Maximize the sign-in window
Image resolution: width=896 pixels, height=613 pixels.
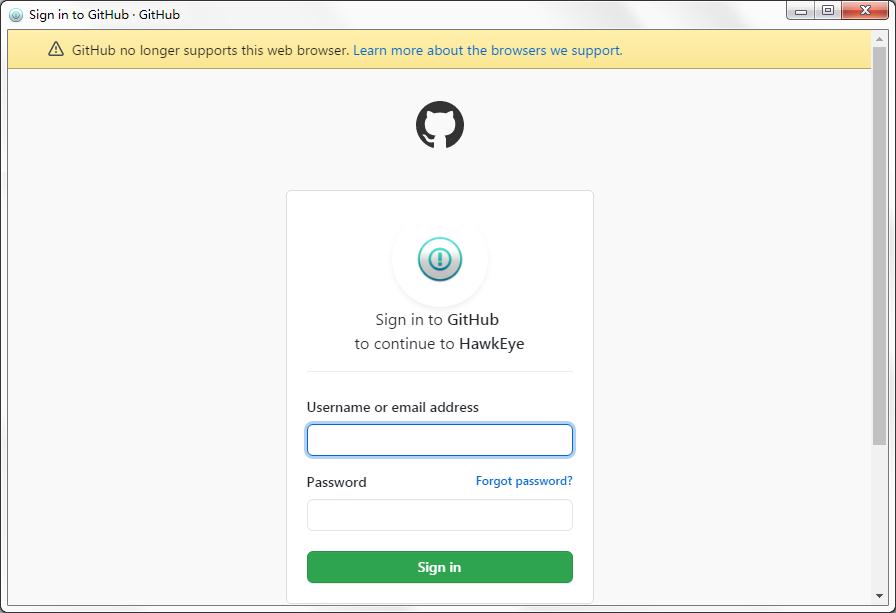827,11
